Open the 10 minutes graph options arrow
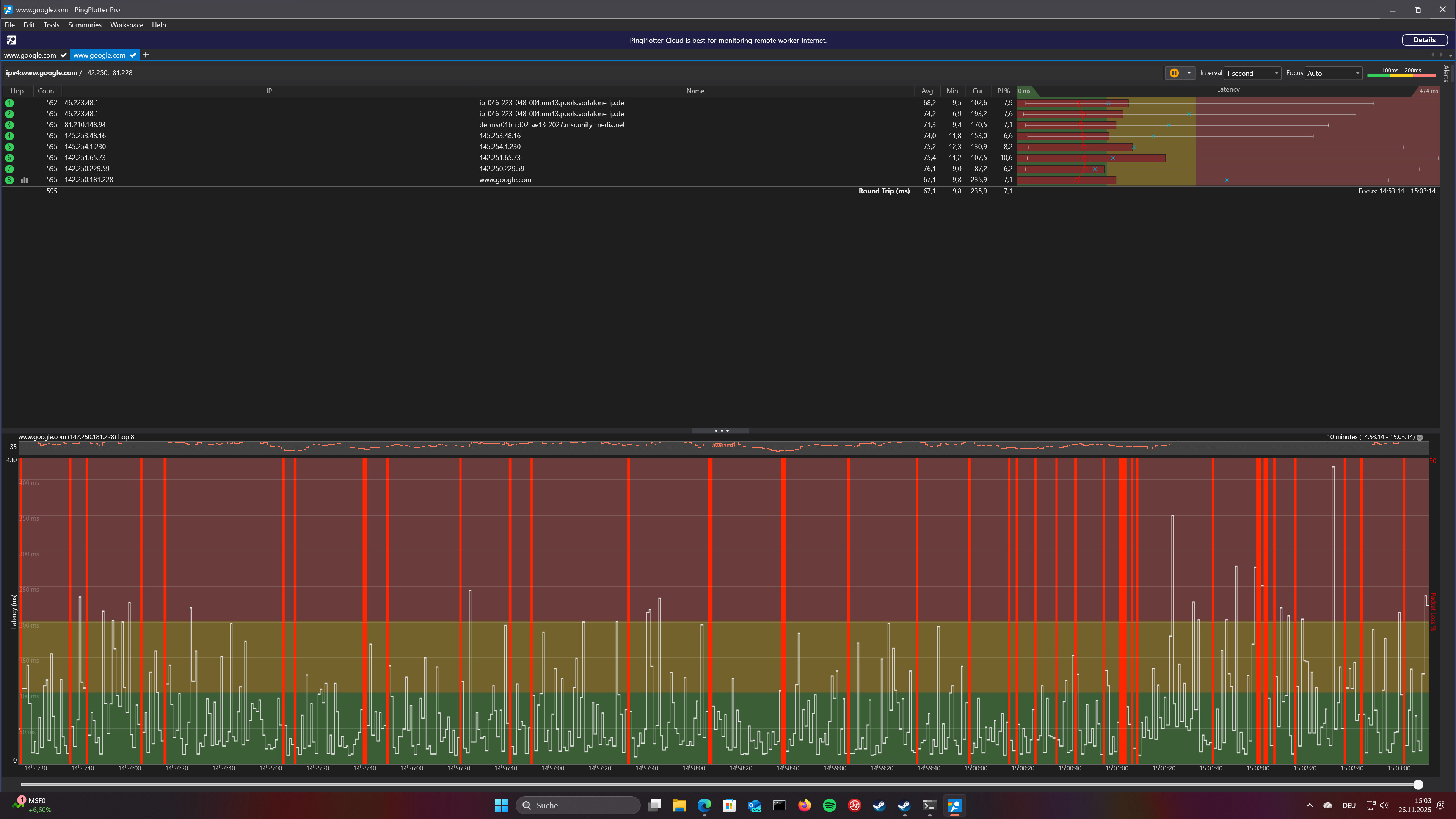 coord(1420,438)
